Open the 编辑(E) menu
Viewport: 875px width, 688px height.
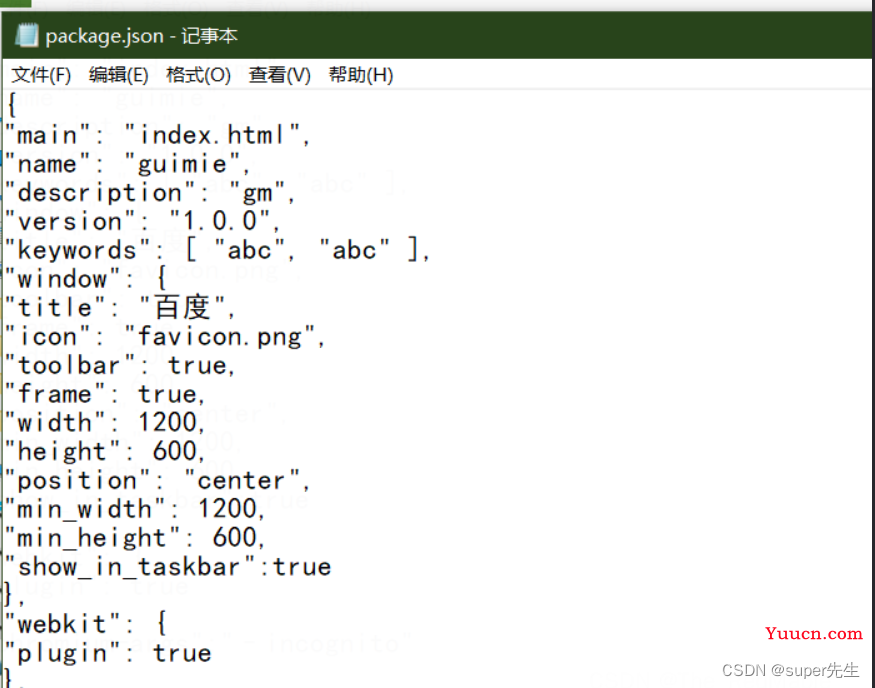tap(118, 75)
